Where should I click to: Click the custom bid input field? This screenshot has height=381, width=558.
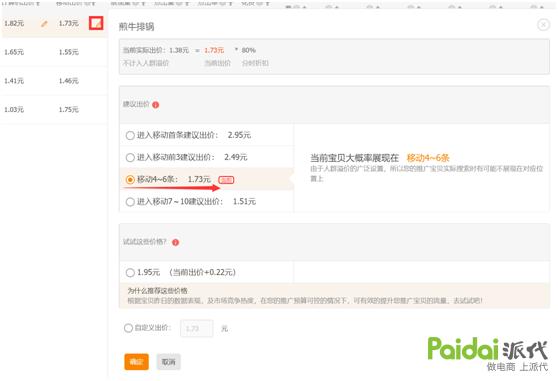[x=197, y=328]
